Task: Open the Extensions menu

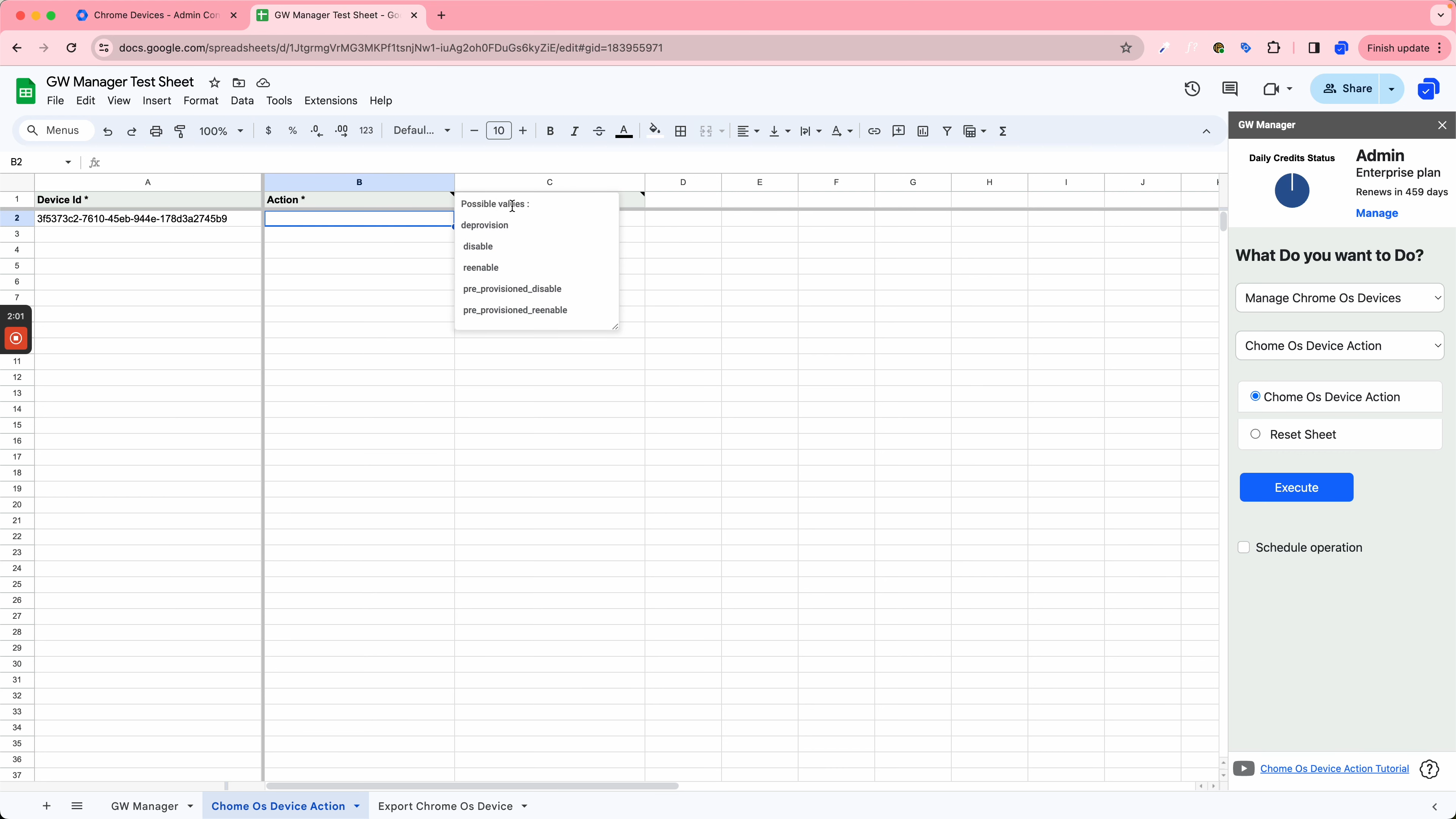Action: pyautogui.click(x=331, y=100)
